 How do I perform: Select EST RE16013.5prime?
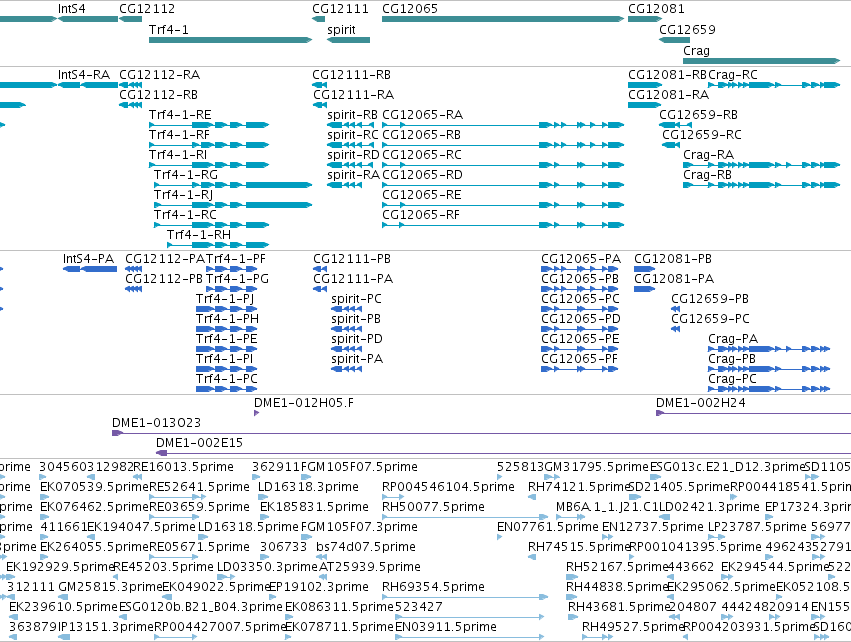pos(183,467)
